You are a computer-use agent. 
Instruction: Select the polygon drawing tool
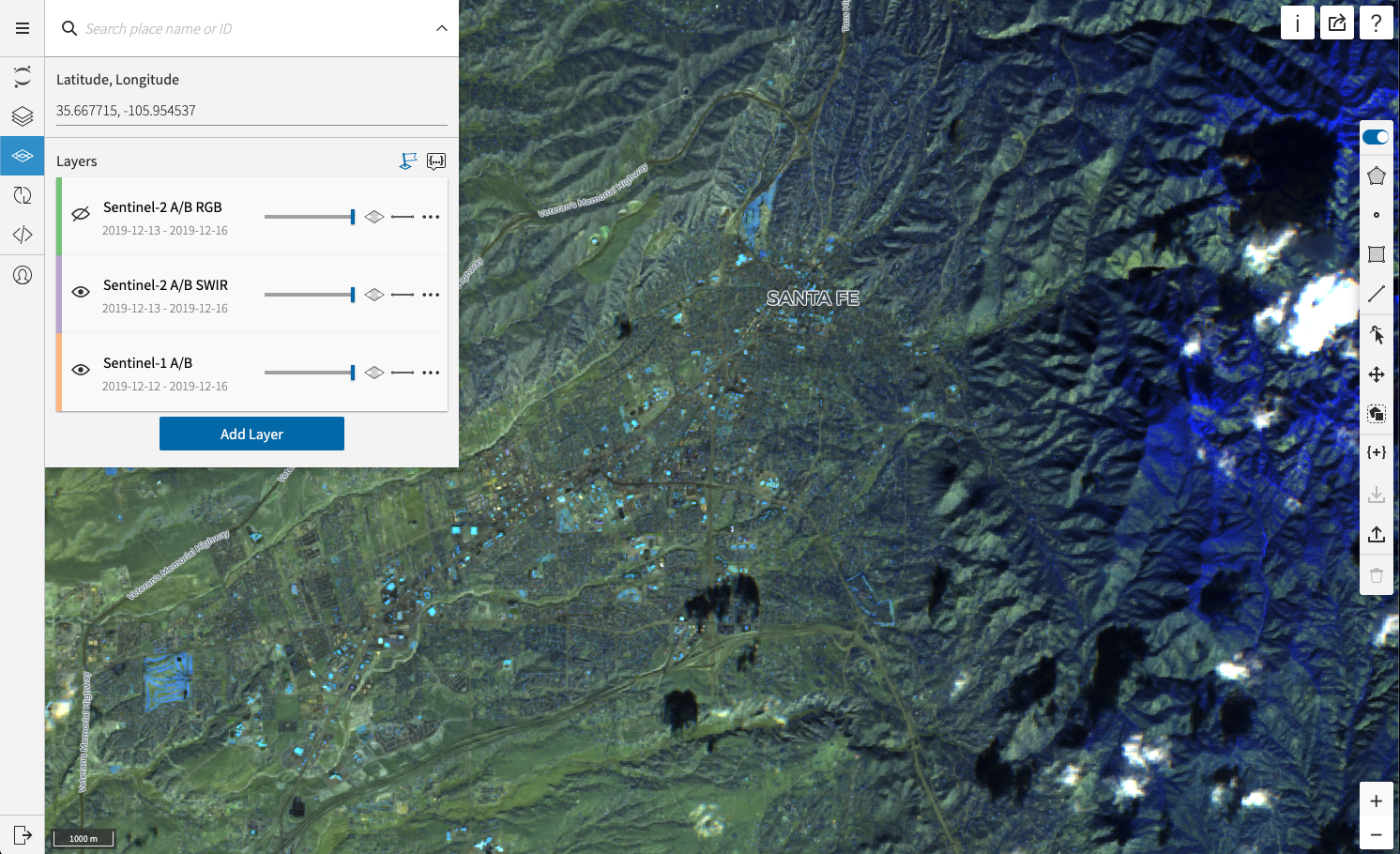click(x=1377, y=176)
